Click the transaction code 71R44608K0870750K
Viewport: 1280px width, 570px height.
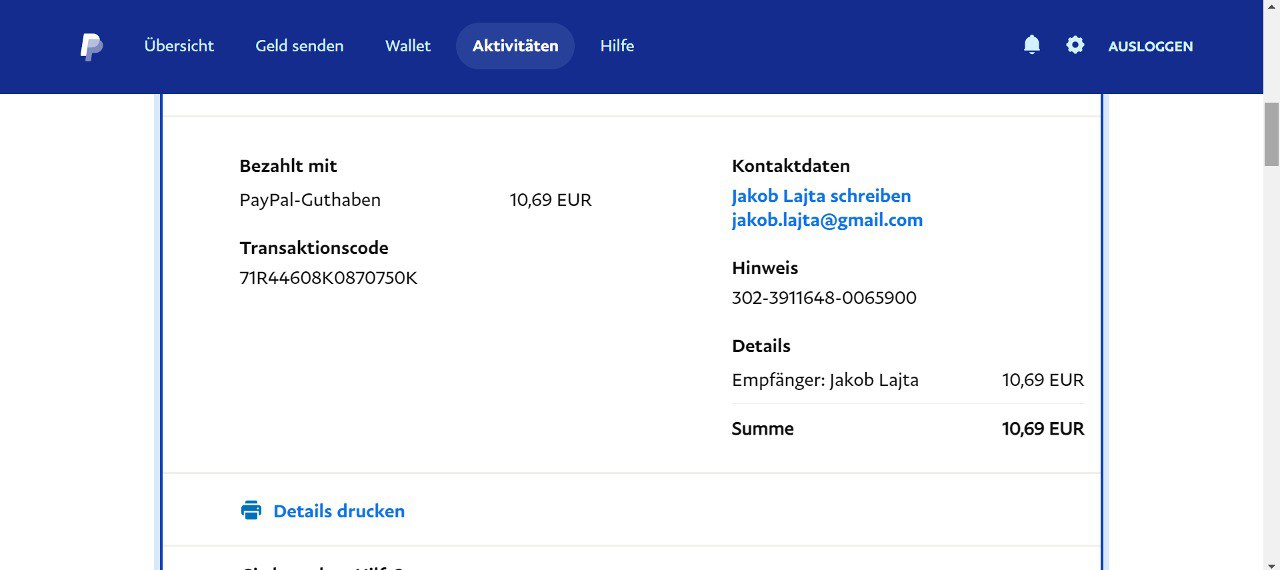(x=328, y=278)
